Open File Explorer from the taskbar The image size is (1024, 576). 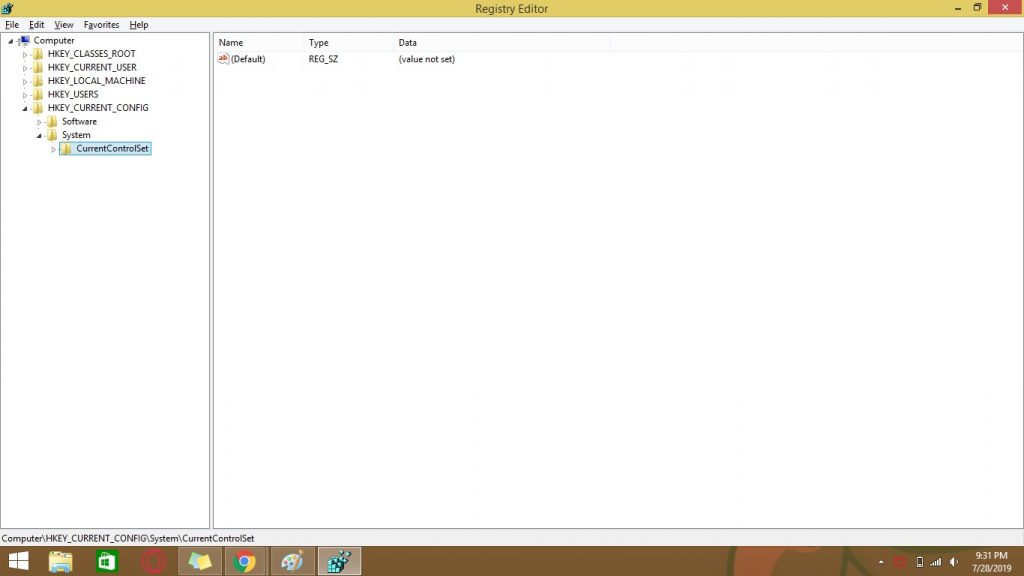(61, 561)
